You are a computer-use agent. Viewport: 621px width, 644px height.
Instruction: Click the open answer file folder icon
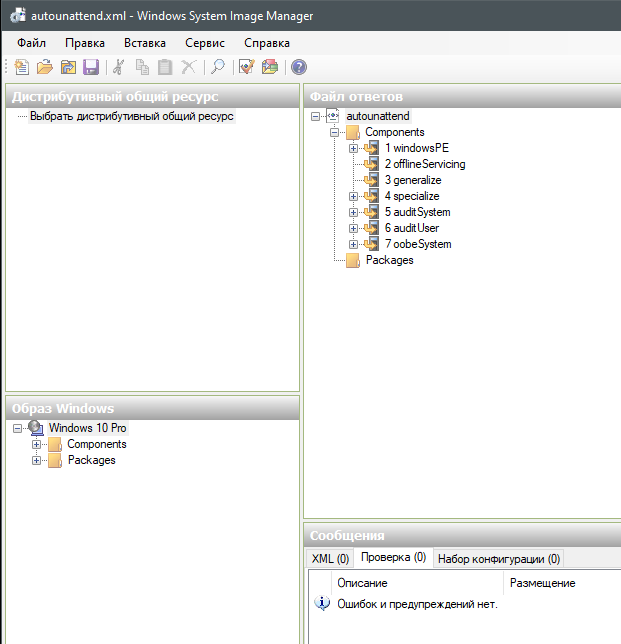(45, 67)
